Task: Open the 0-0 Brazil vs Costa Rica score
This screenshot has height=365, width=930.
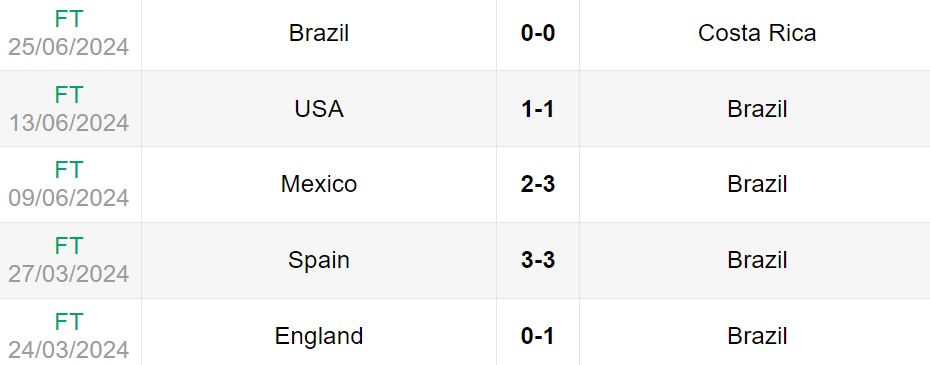Action: pos(538,33)
